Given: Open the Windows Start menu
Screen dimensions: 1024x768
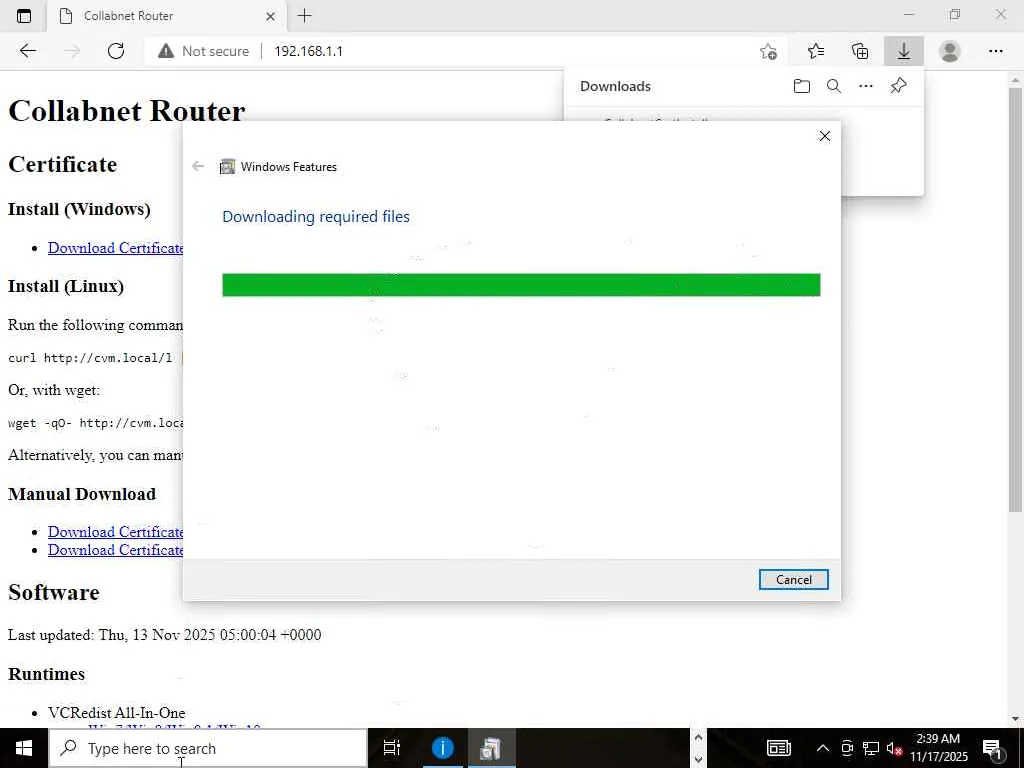Looking at the screenshot, I should coord(24,748).
